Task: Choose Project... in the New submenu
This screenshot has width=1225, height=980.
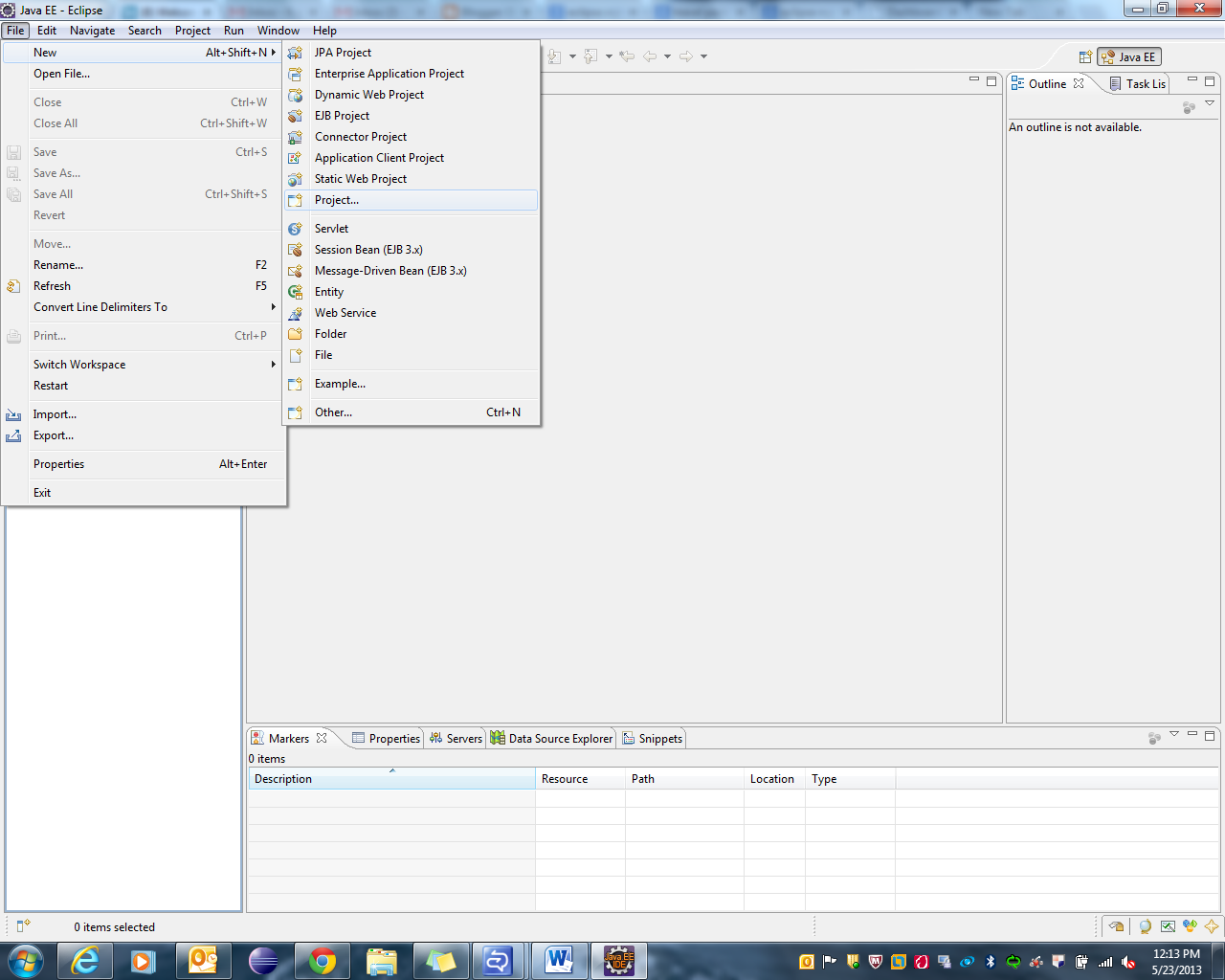Action: click(x=412, y=200)
